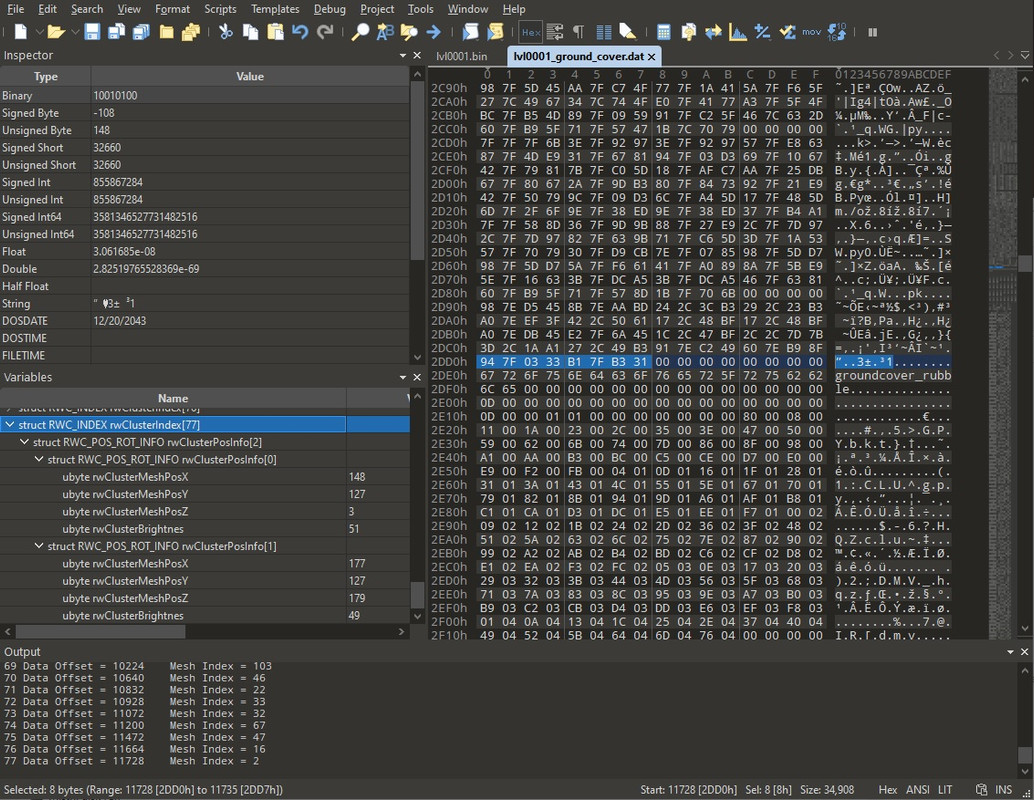Open Find with the magnifier icon
The height and width of the screenshot is (800, 1034).
tap(359, 32)
